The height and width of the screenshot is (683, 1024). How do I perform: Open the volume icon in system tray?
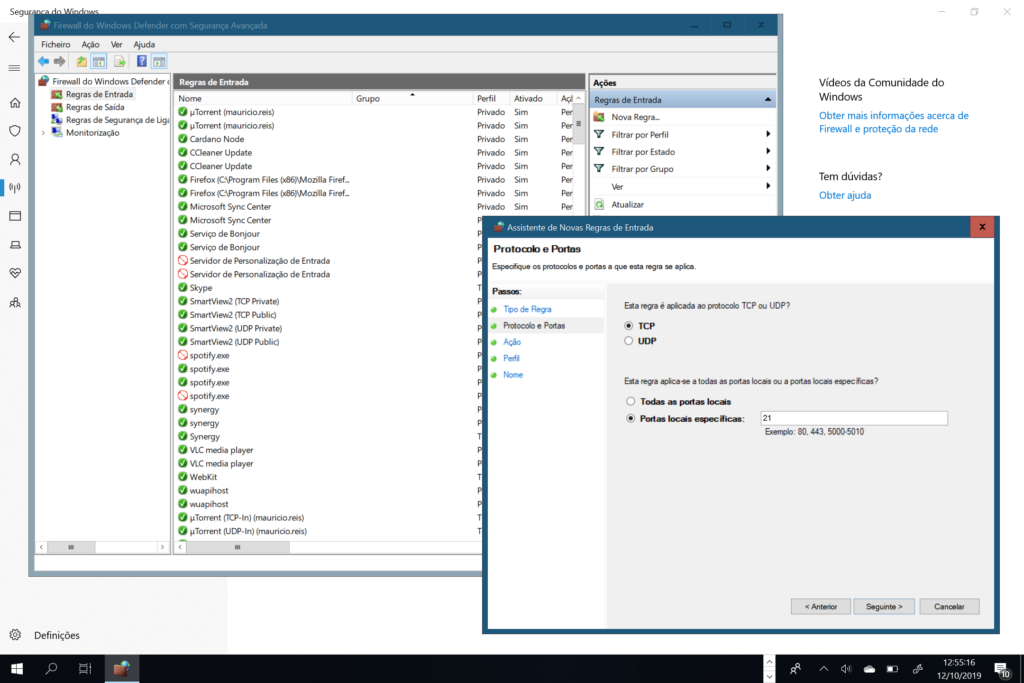tap(846, 669)
